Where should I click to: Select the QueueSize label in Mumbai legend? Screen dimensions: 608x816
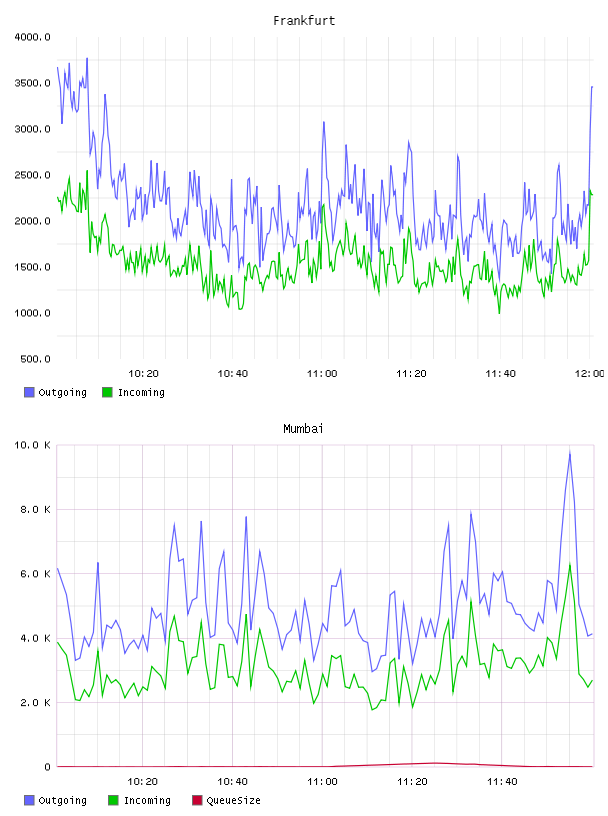[x=233, y=800]
